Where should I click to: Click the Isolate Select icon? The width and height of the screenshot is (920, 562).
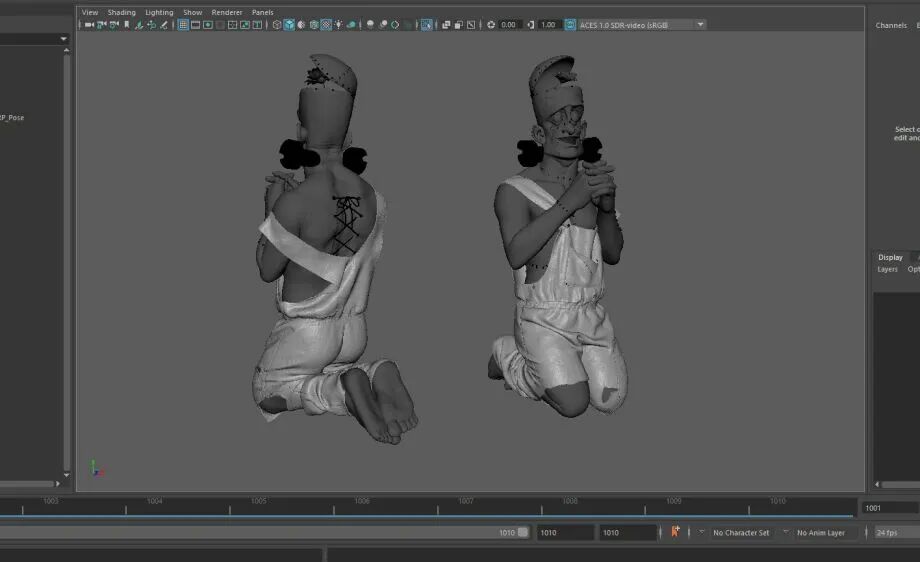(x=427, y=24)
